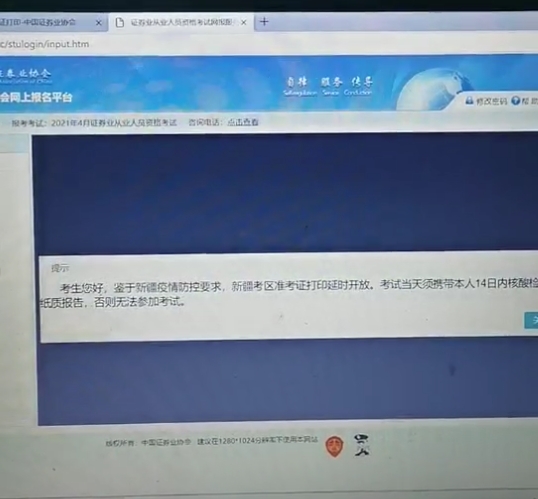Click the blue close button in 提示 dialog
This screenshot has height=499, width=538.
[531, 320]
